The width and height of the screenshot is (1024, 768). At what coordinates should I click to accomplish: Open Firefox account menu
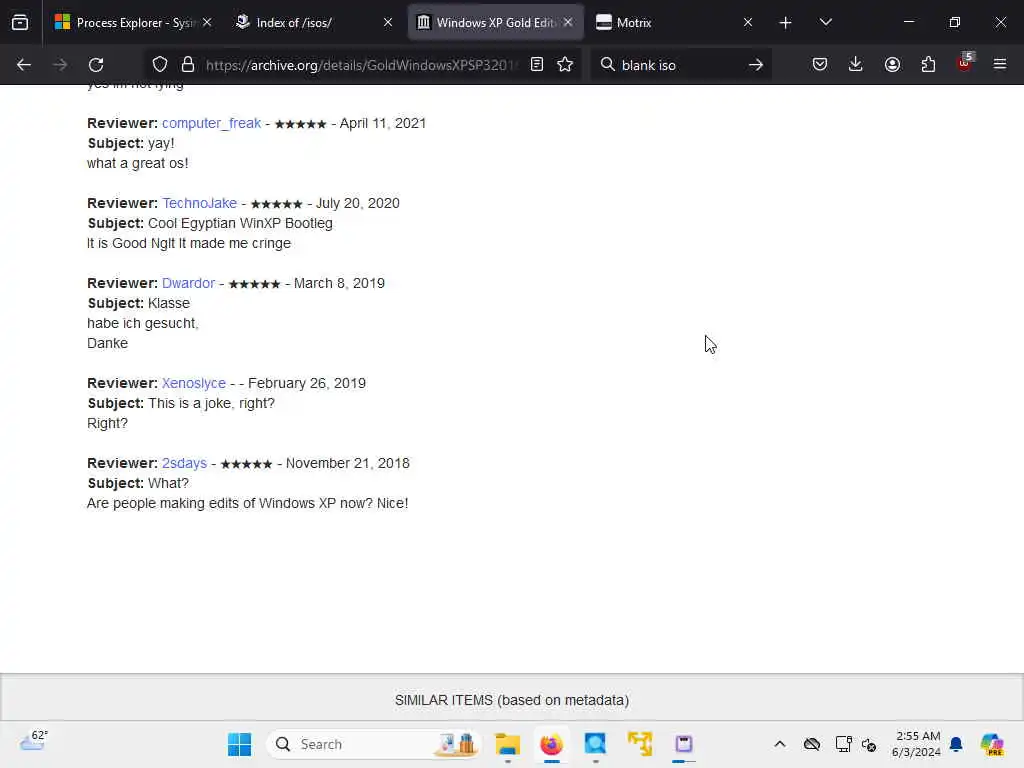pyautogui.click(x=892, y=65)
